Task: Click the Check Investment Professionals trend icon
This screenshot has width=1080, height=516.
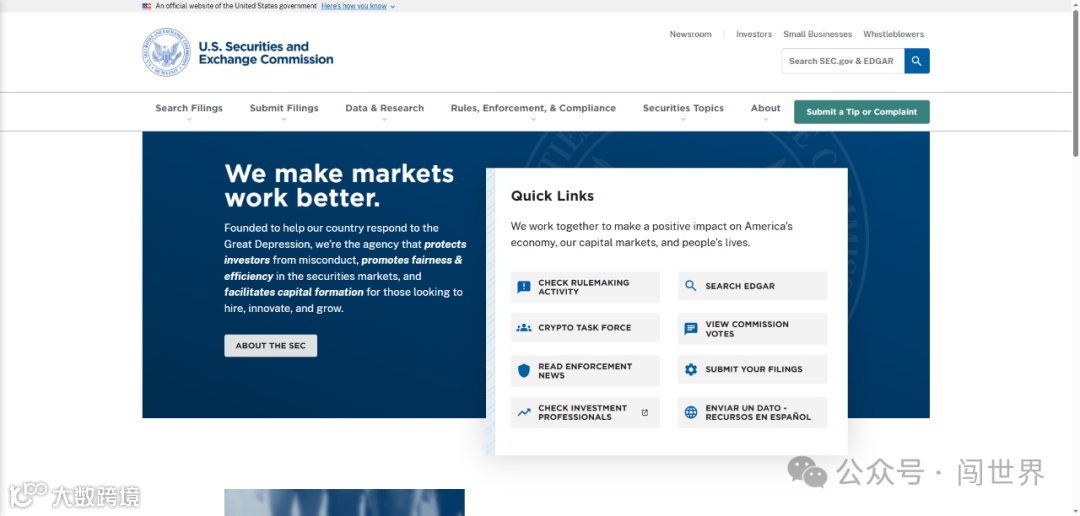Action: (x=524, y=413)
